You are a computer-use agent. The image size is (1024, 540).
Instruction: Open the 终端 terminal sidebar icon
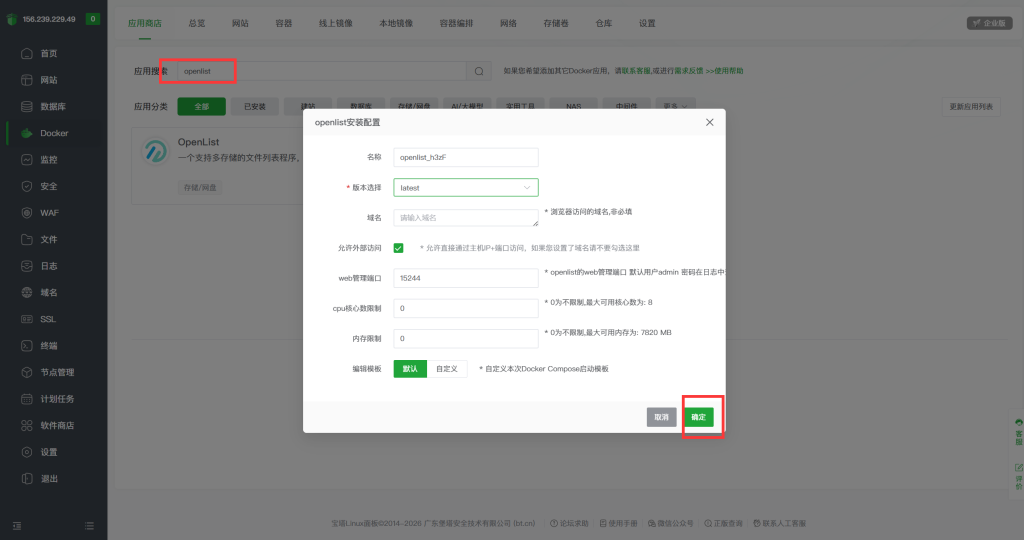coord(27,346)
